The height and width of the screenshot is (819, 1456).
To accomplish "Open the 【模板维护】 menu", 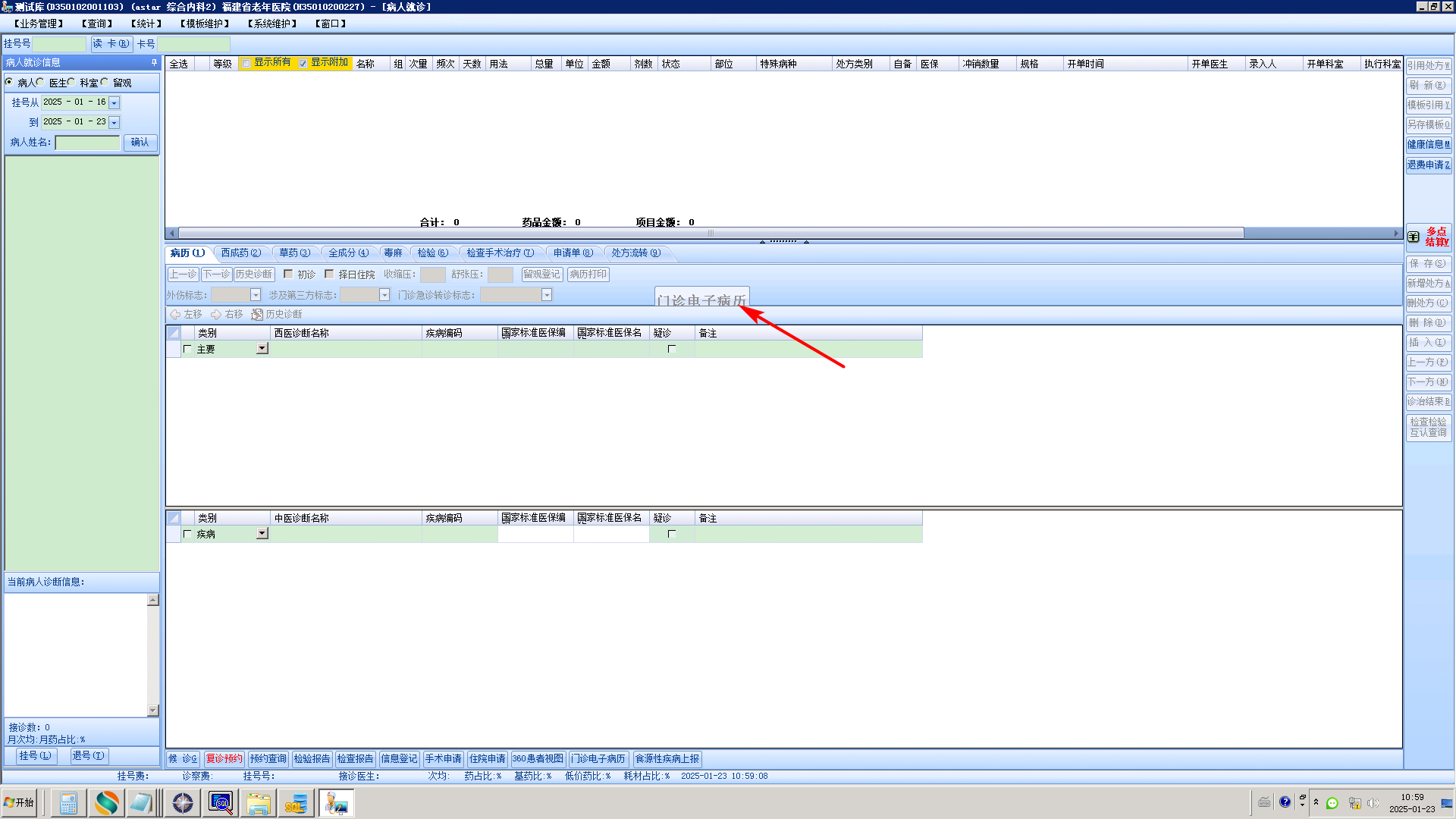I will [x=205, y=24].
